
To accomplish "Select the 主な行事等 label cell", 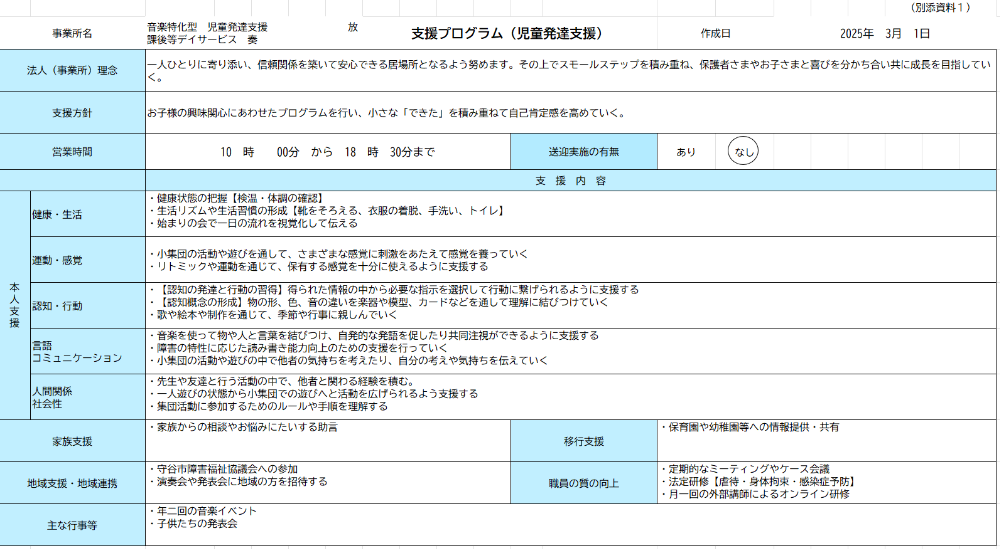I will [72, 525].
